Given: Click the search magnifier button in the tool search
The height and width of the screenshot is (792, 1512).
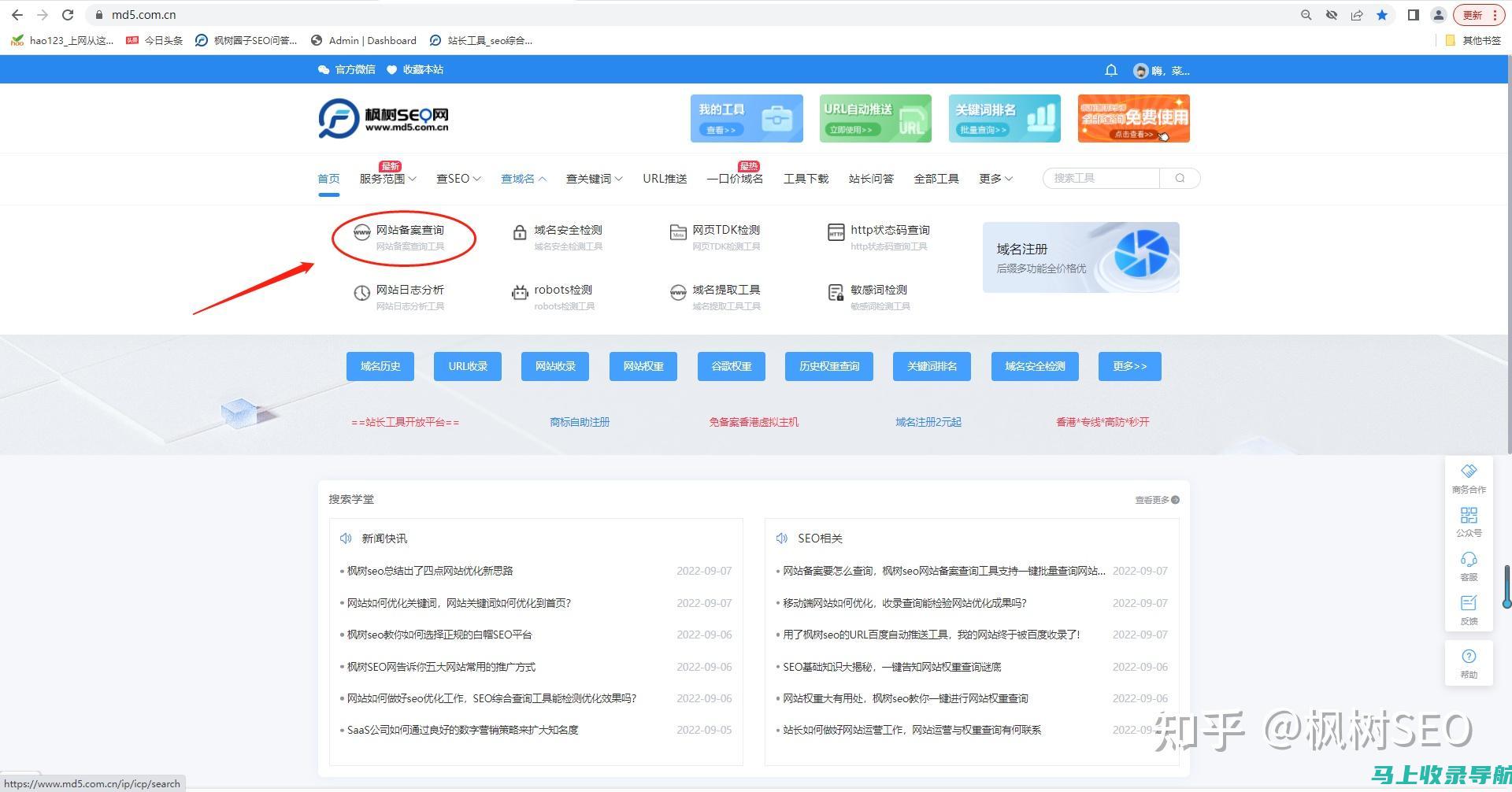Looking at the screenshot, I should click(x=1180, y=178).
